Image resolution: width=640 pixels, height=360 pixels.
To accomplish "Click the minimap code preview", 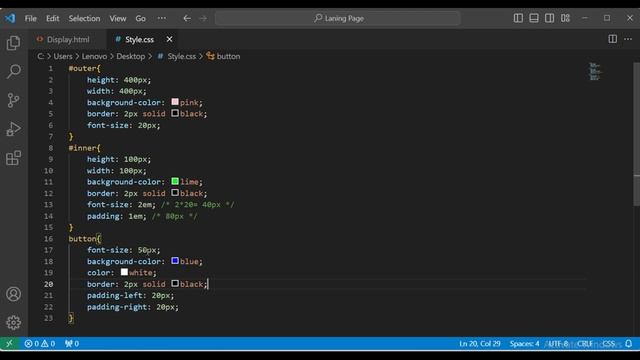I will coord(595,71).
